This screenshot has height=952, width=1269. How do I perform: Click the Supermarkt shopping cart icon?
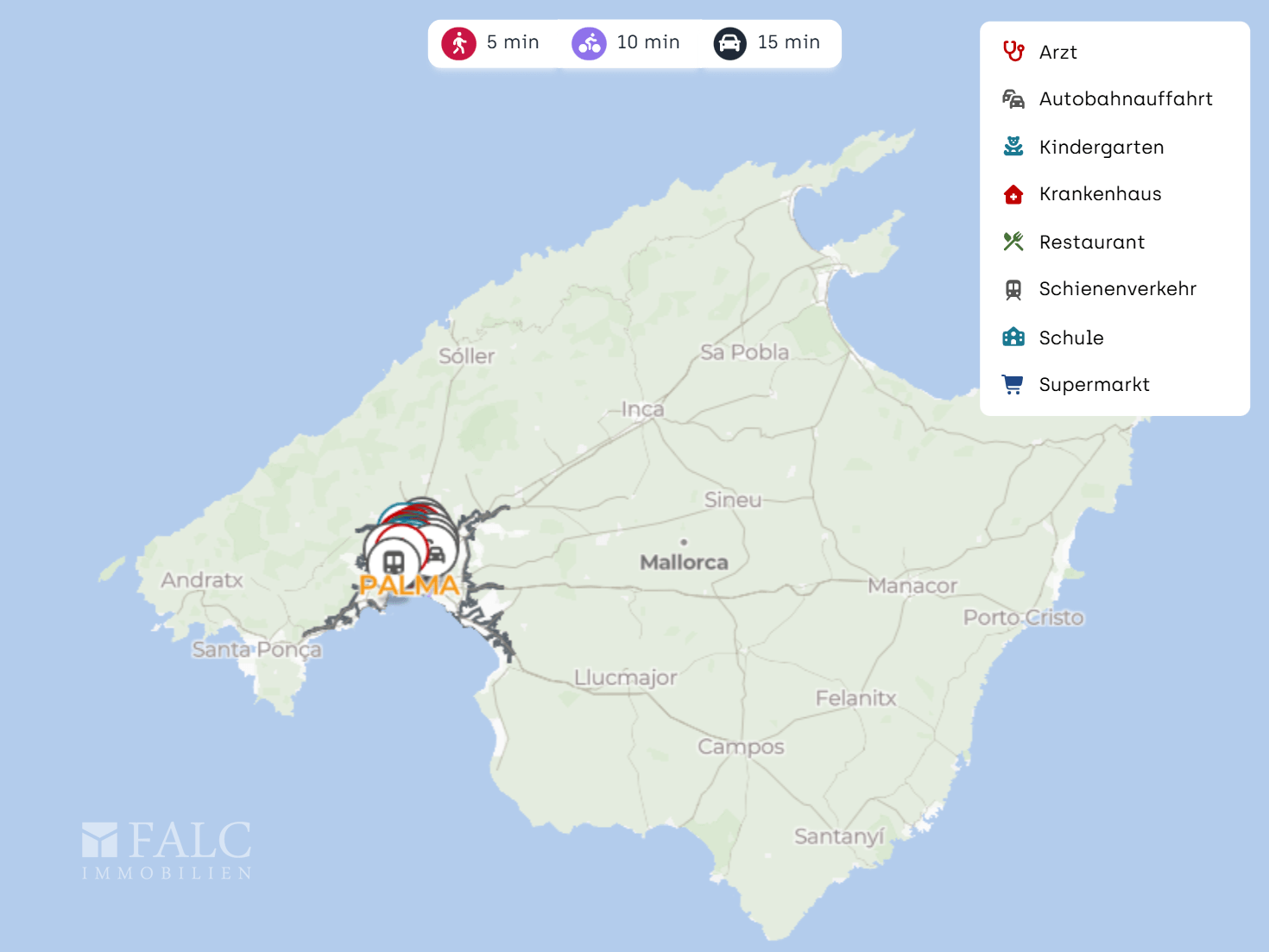pos(1013,384)
